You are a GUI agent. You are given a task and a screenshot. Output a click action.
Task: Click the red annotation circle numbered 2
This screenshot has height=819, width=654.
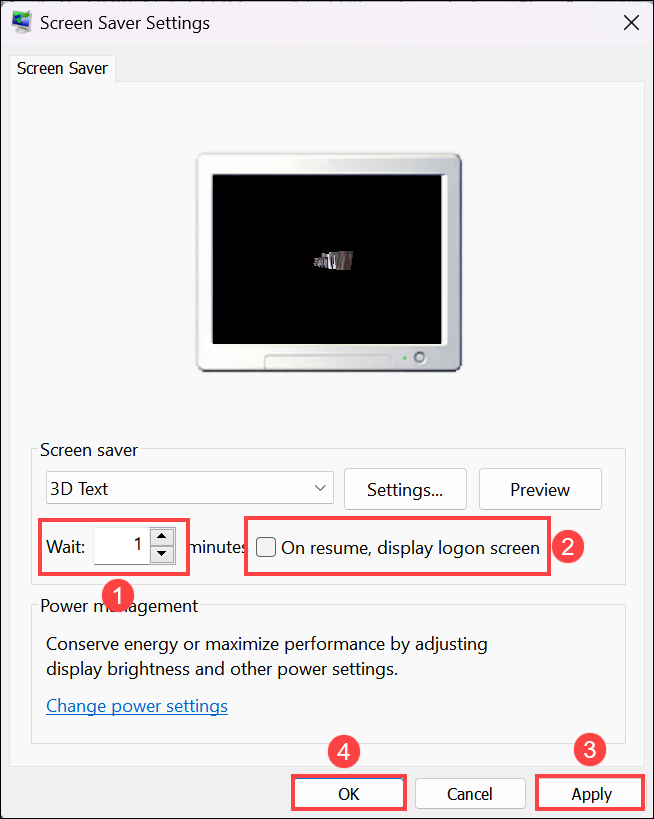pos(568,547)
